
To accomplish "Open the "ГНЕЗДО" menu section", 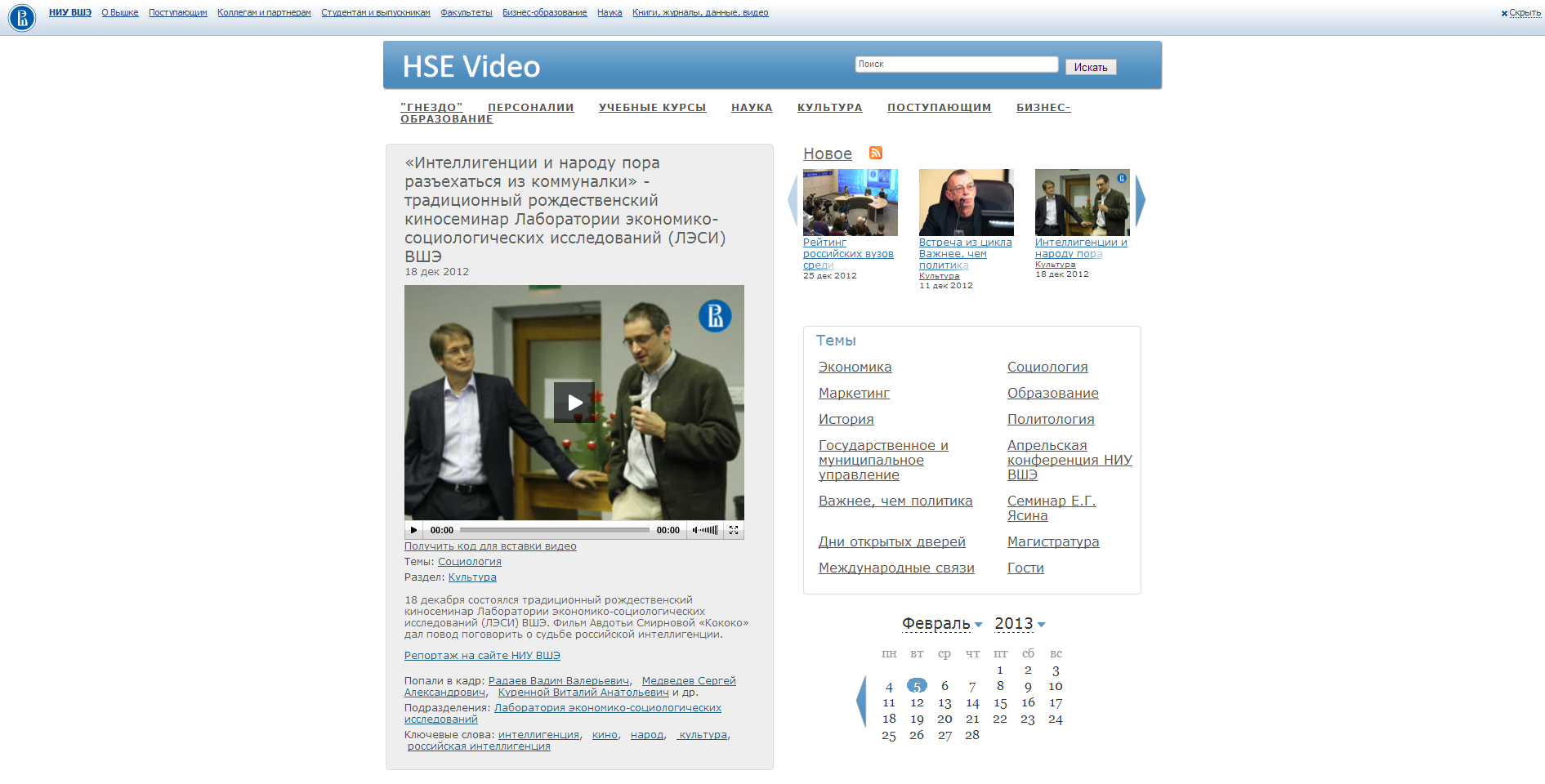I will (431, 107).
